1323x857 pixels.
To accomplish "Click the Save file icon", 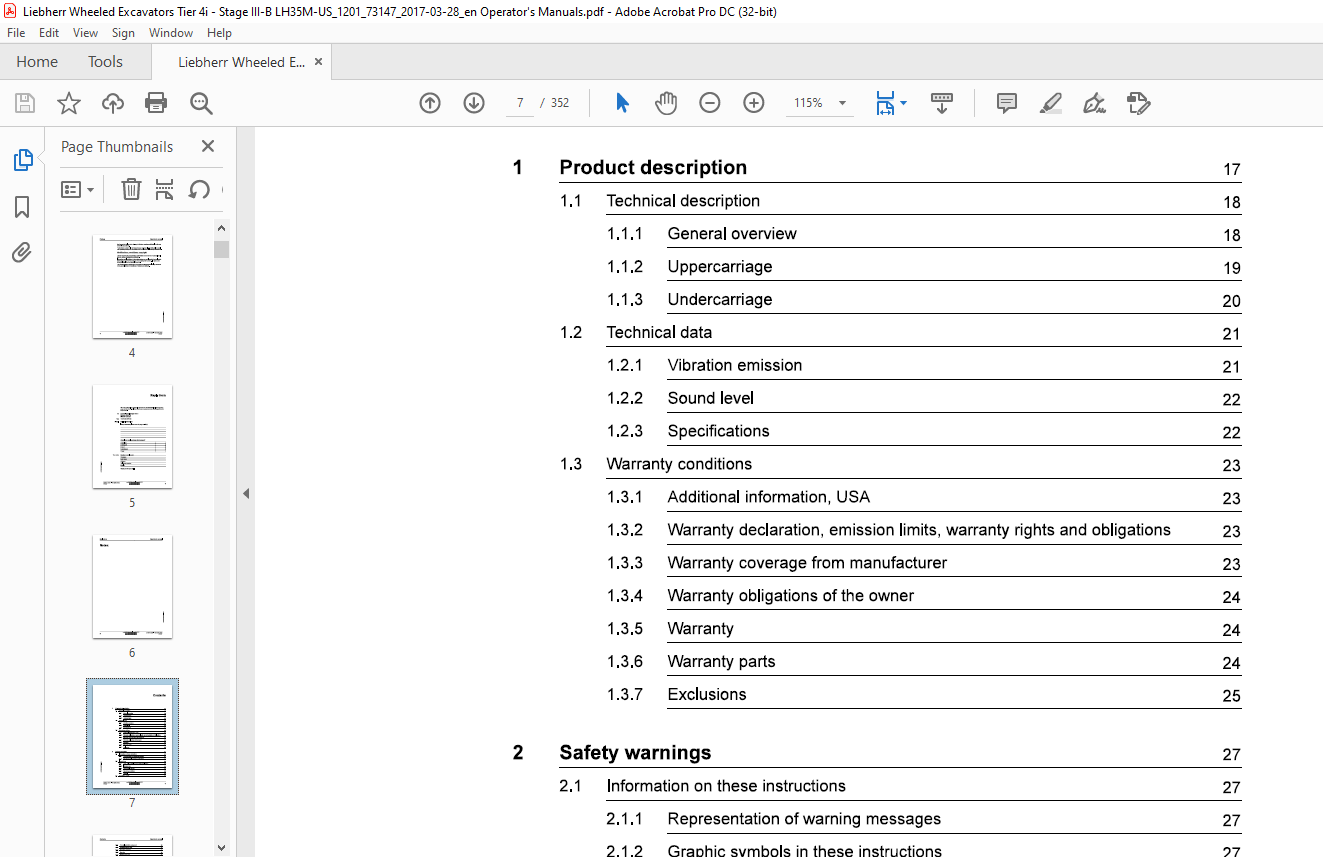I will click(x=25, y=103).
